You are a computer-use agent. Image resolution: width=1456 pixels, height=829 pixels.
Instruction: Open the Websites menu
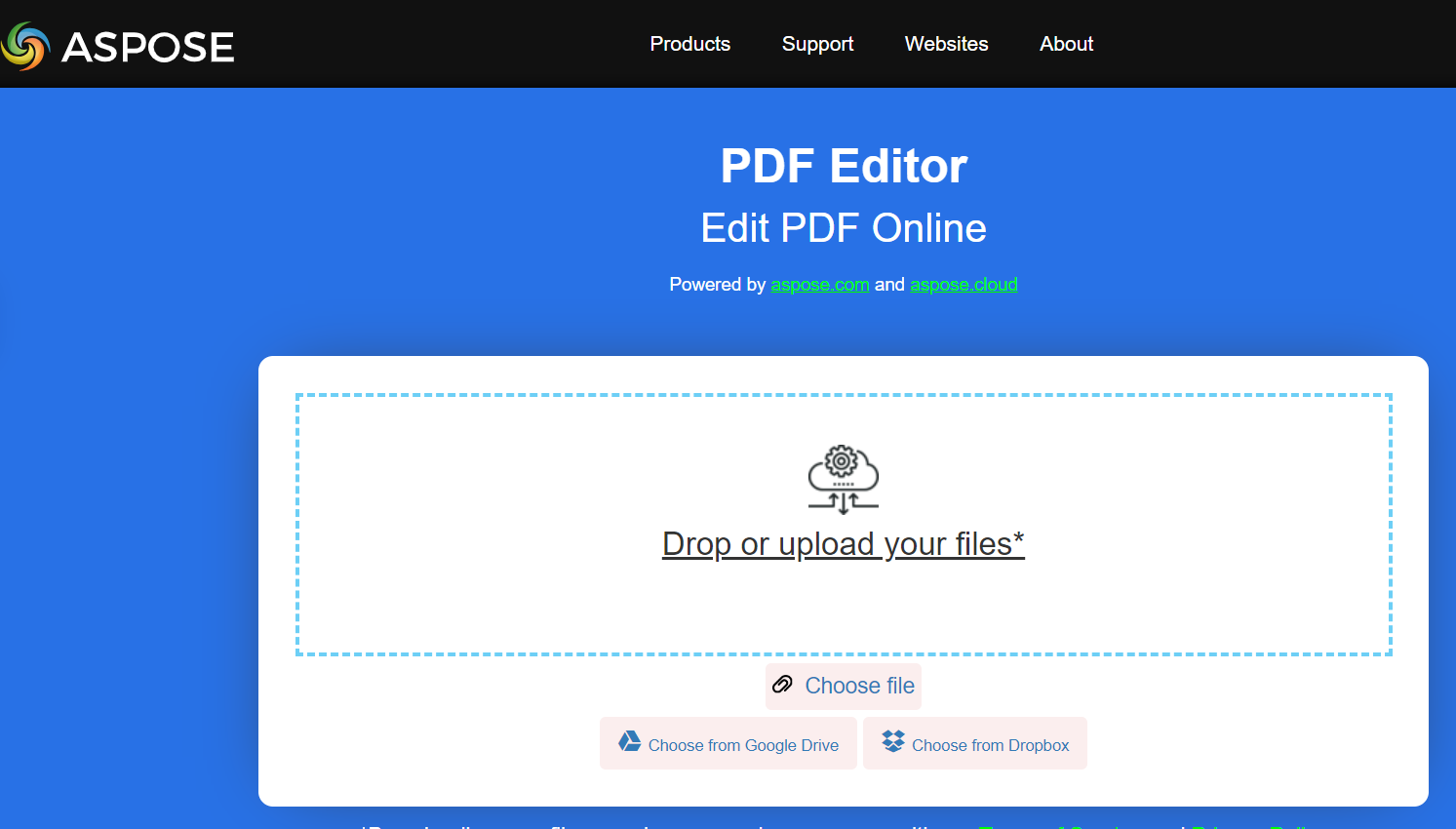(x=946, y=44)
